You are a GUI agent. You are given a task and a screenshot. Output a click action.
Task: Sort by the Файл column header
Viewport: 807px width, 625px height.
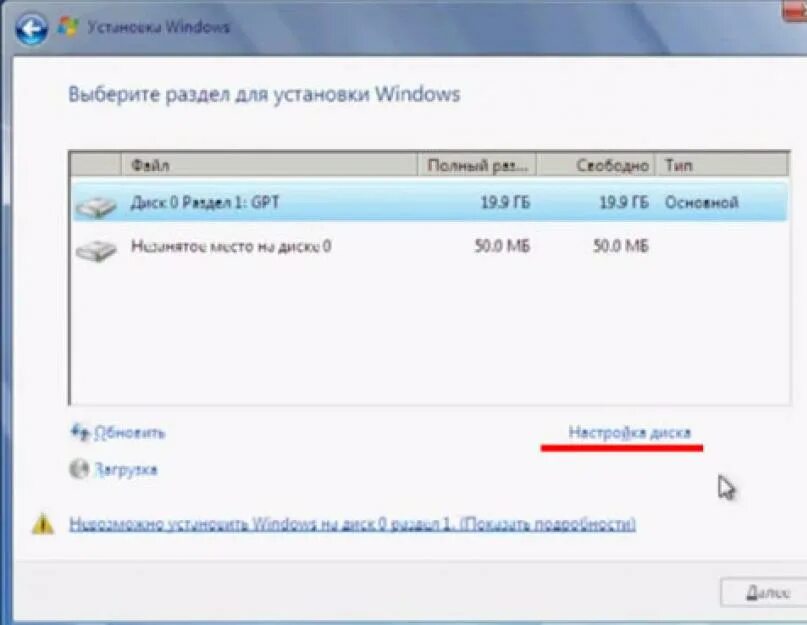tap(269, 165)
